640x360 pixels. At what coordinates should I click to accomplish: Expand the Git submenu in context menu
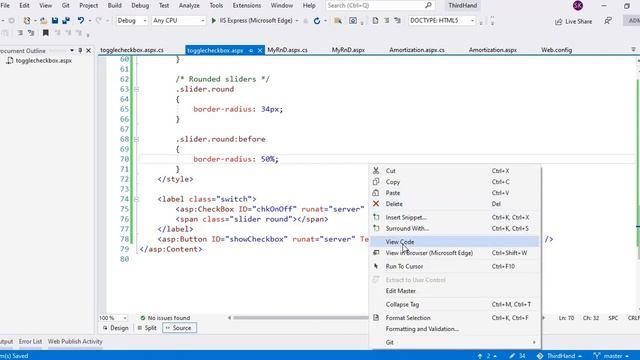534,342
